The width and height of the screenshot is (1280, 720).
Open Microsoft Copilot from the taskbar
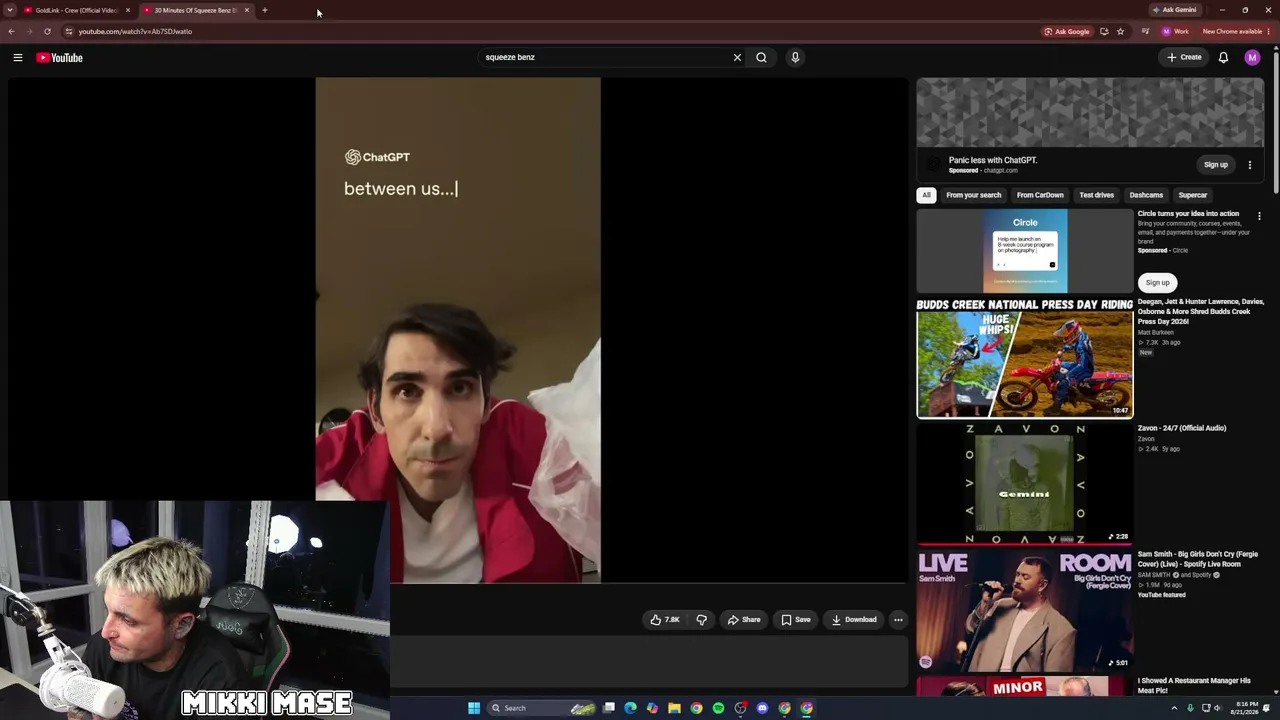pyautogui.click(x=652, y=708)
